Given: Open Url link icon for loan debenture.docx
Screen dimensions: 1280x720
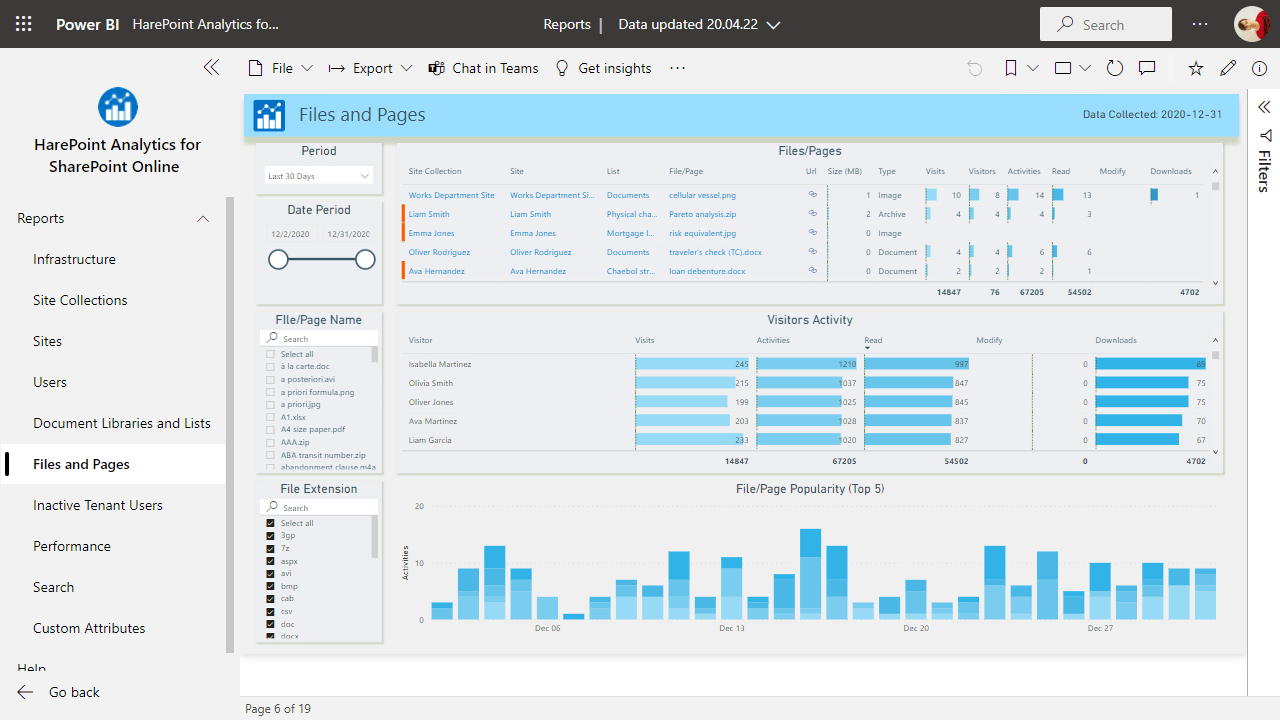Looking at the screenshot, I should pyautogui.click(x=813, y=270).
